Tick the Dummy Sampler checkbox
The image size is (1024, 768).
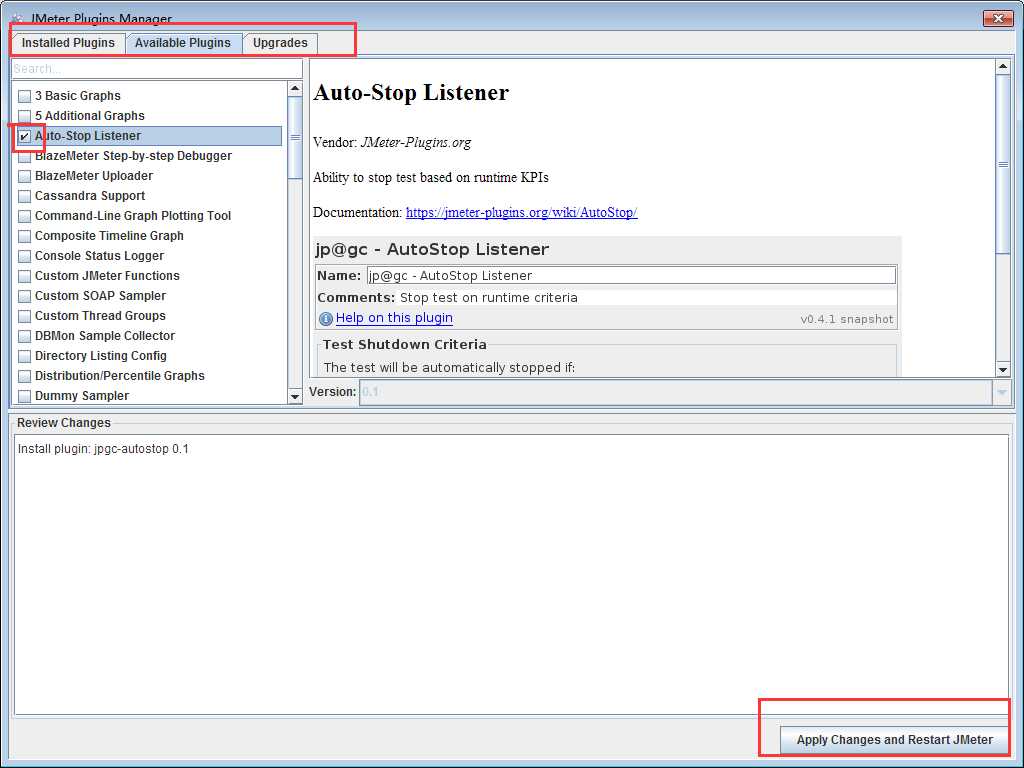25,396
